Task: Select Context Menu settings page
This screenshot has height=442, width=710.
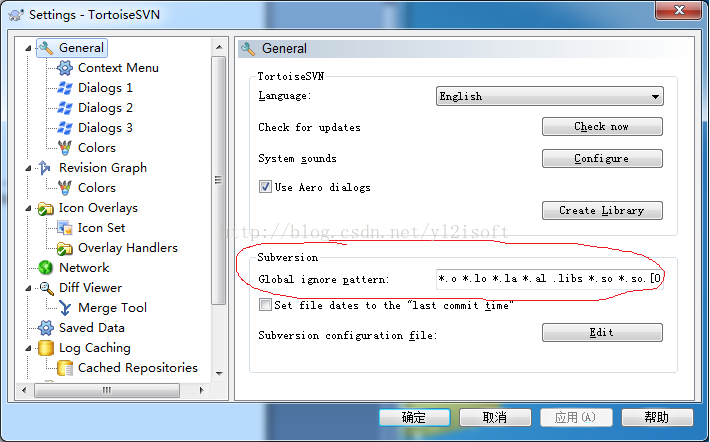Action: (118, 68)
